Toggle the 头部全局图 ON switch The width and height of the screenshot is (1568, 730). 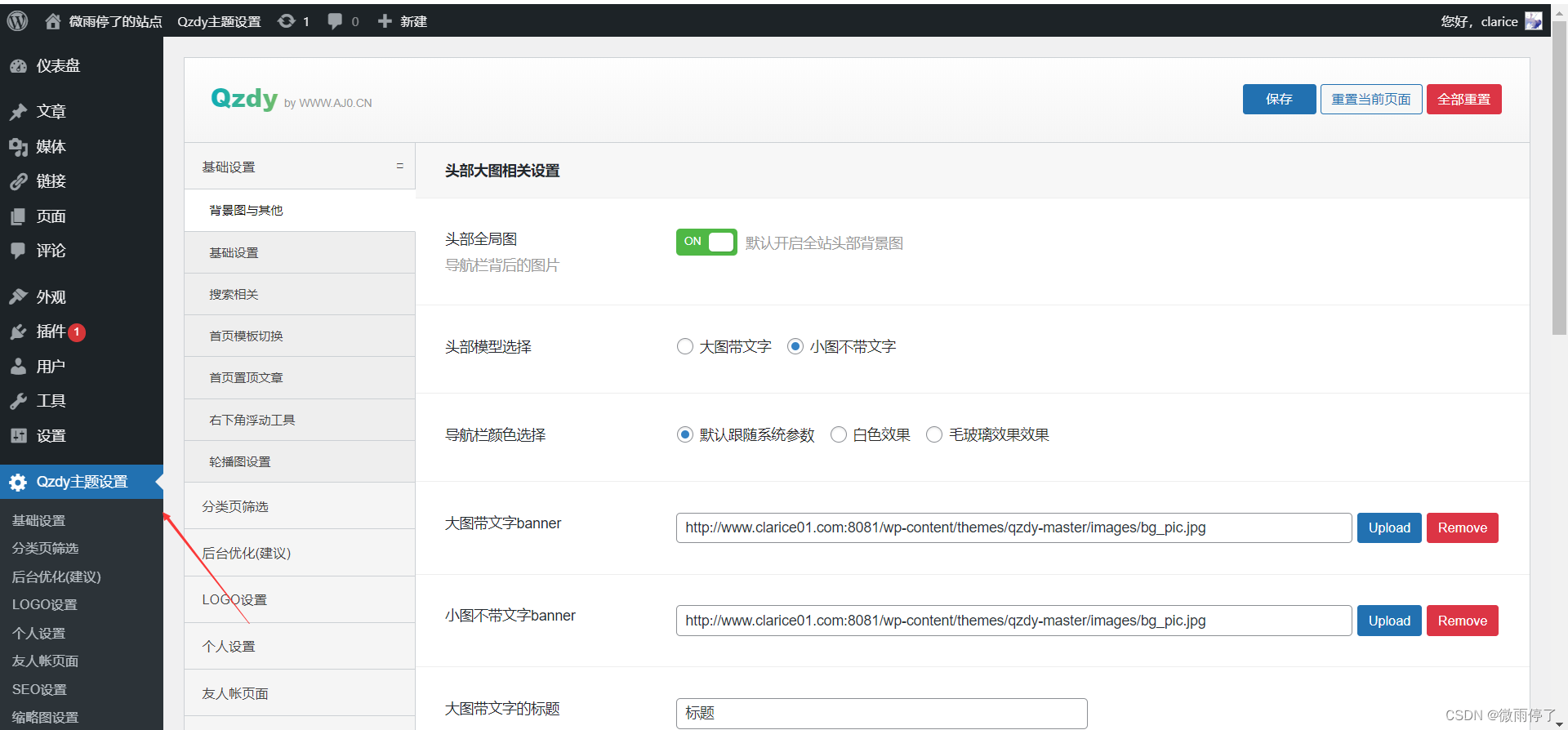click(x=706, y=242)
